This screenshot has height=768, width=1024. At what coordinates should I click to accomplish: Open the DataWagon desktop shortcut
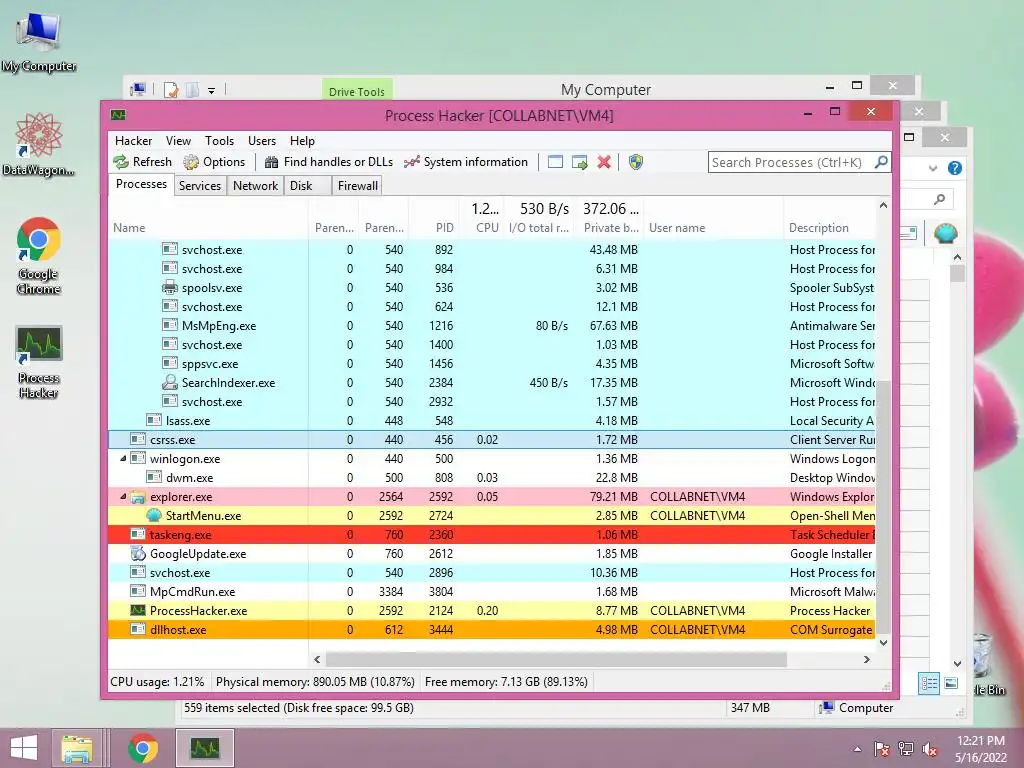click(x=39, y=144)
